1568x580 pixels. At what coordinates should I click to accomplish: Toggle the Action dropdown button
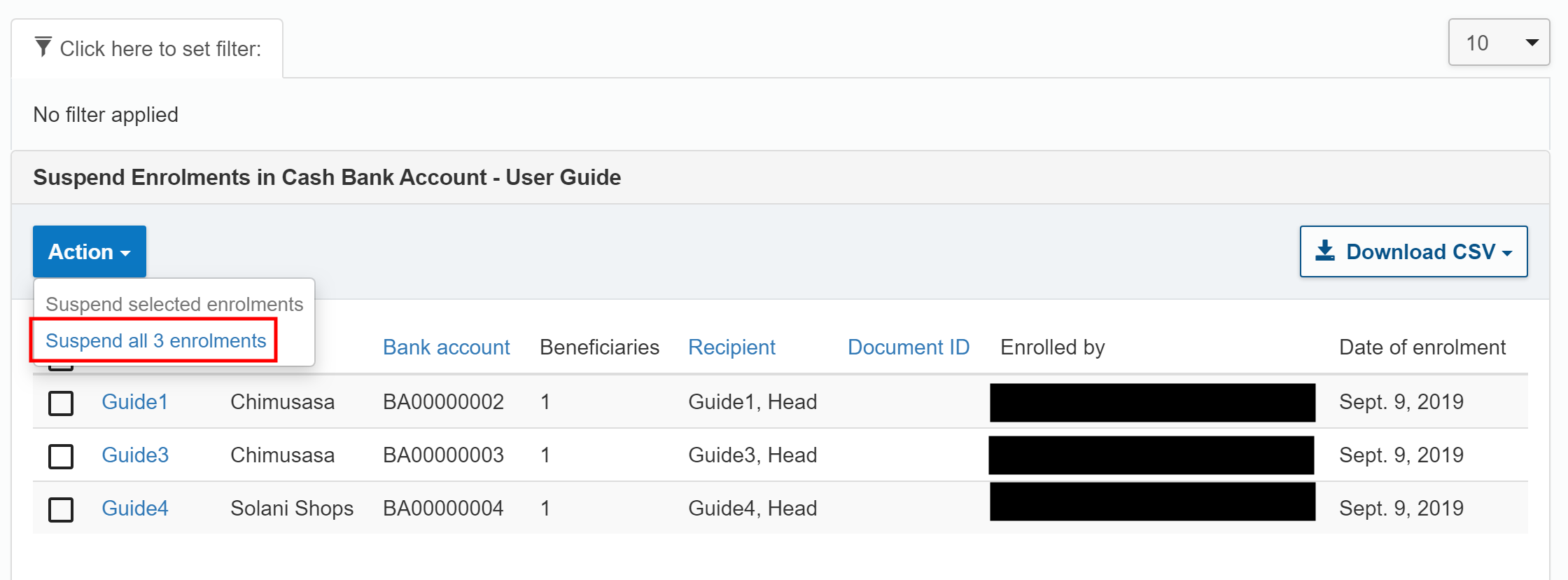(x=90, y=251)
